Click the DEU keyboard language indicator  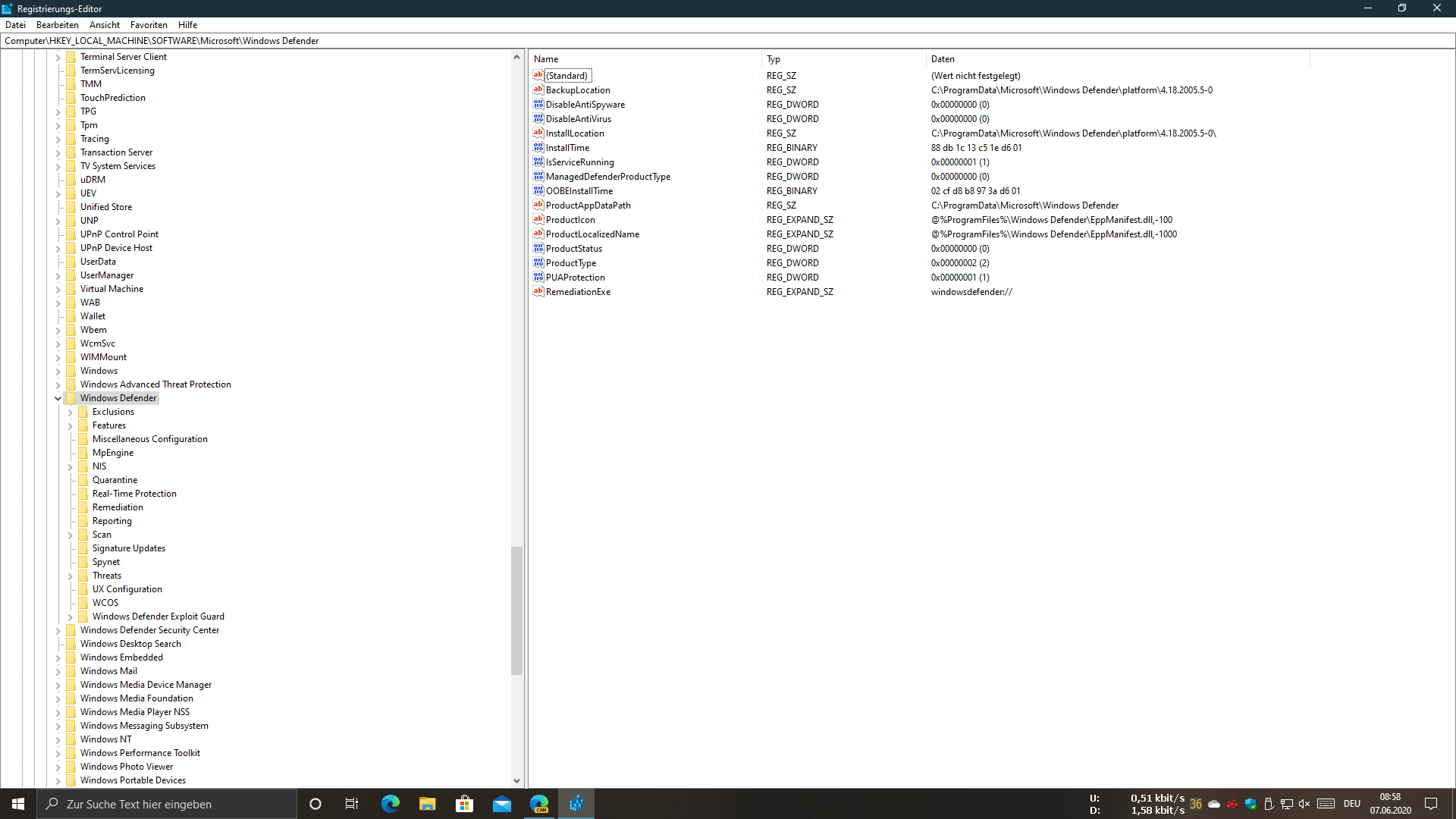click(x=1351, y=804)
